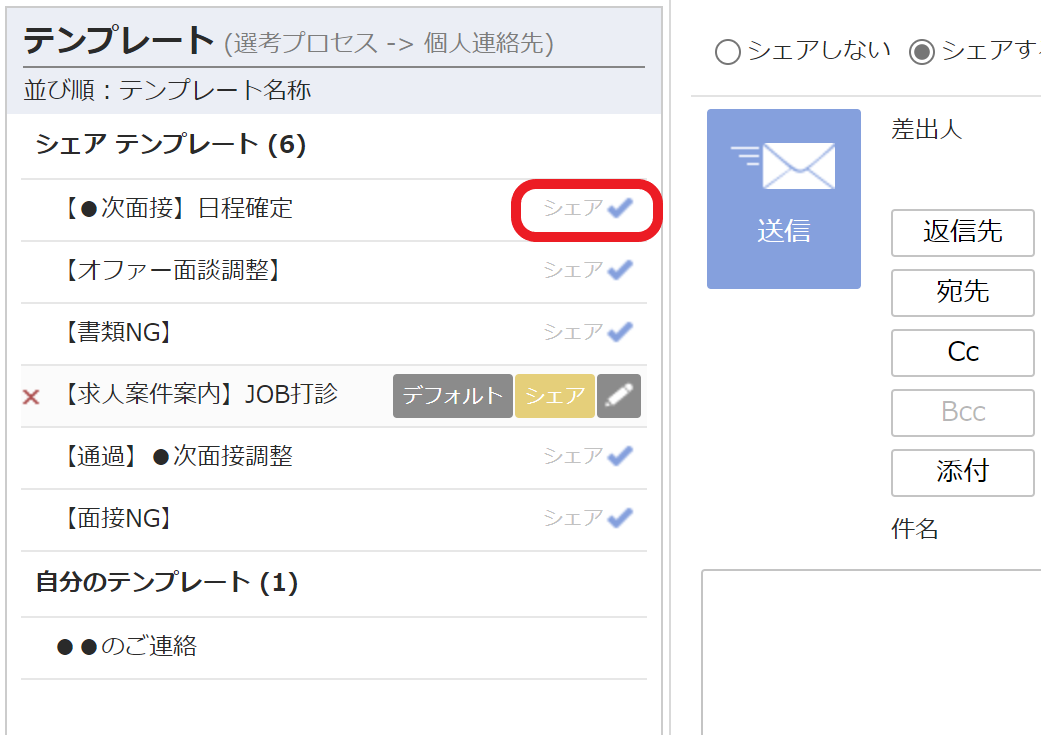Click the share checkmark beside 【面接NG】
The width and height of the screenshot is (1041, 735).
619,518
